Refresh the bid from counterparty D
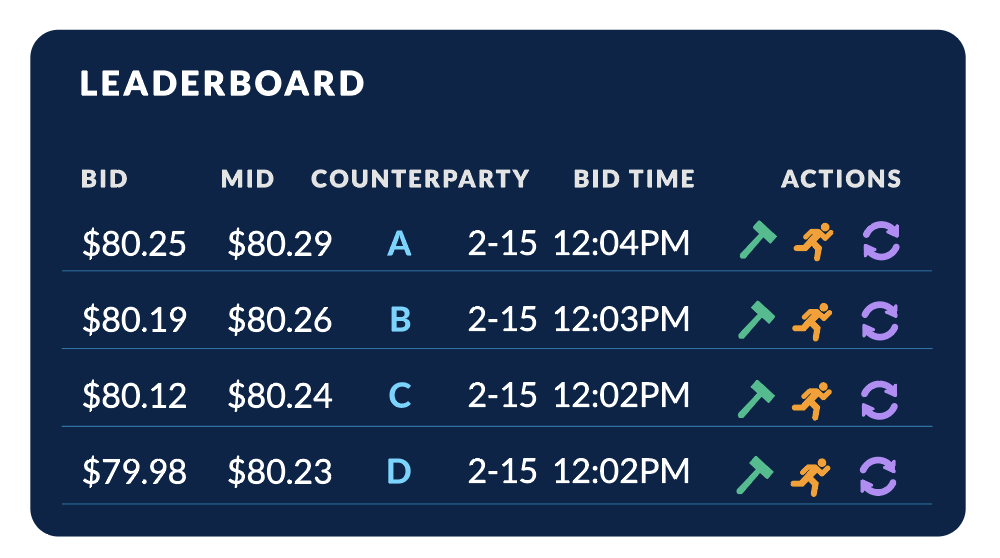1000x558 pixels. (x=878, y=476)
